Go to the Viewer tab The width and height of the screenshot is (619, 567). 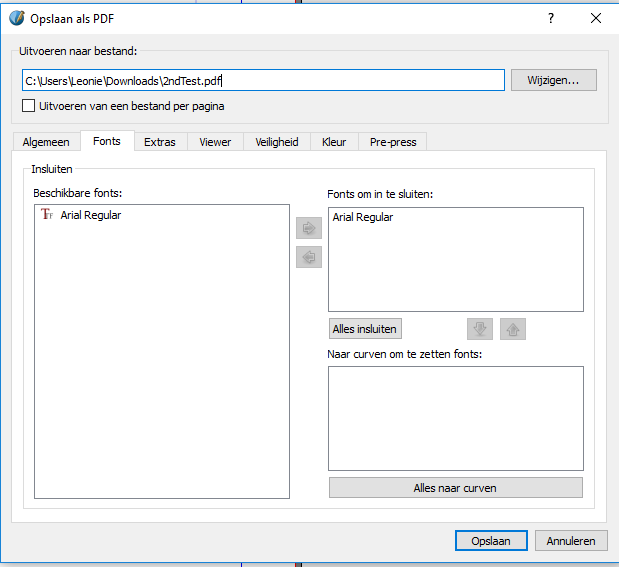coord(215,142)
